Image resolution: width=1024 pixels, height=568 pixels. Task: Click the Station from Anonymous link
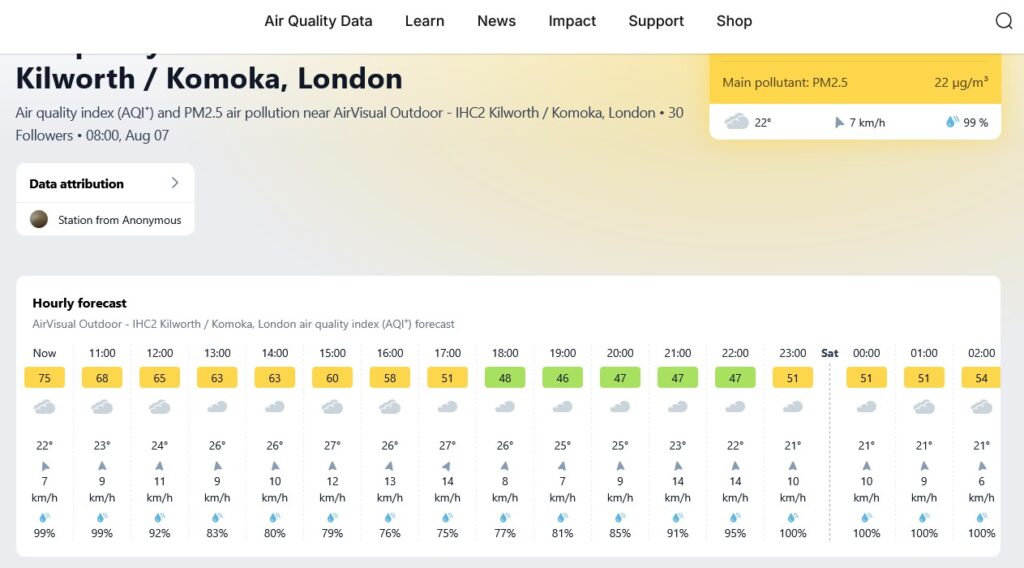click(x=120, y=220)
